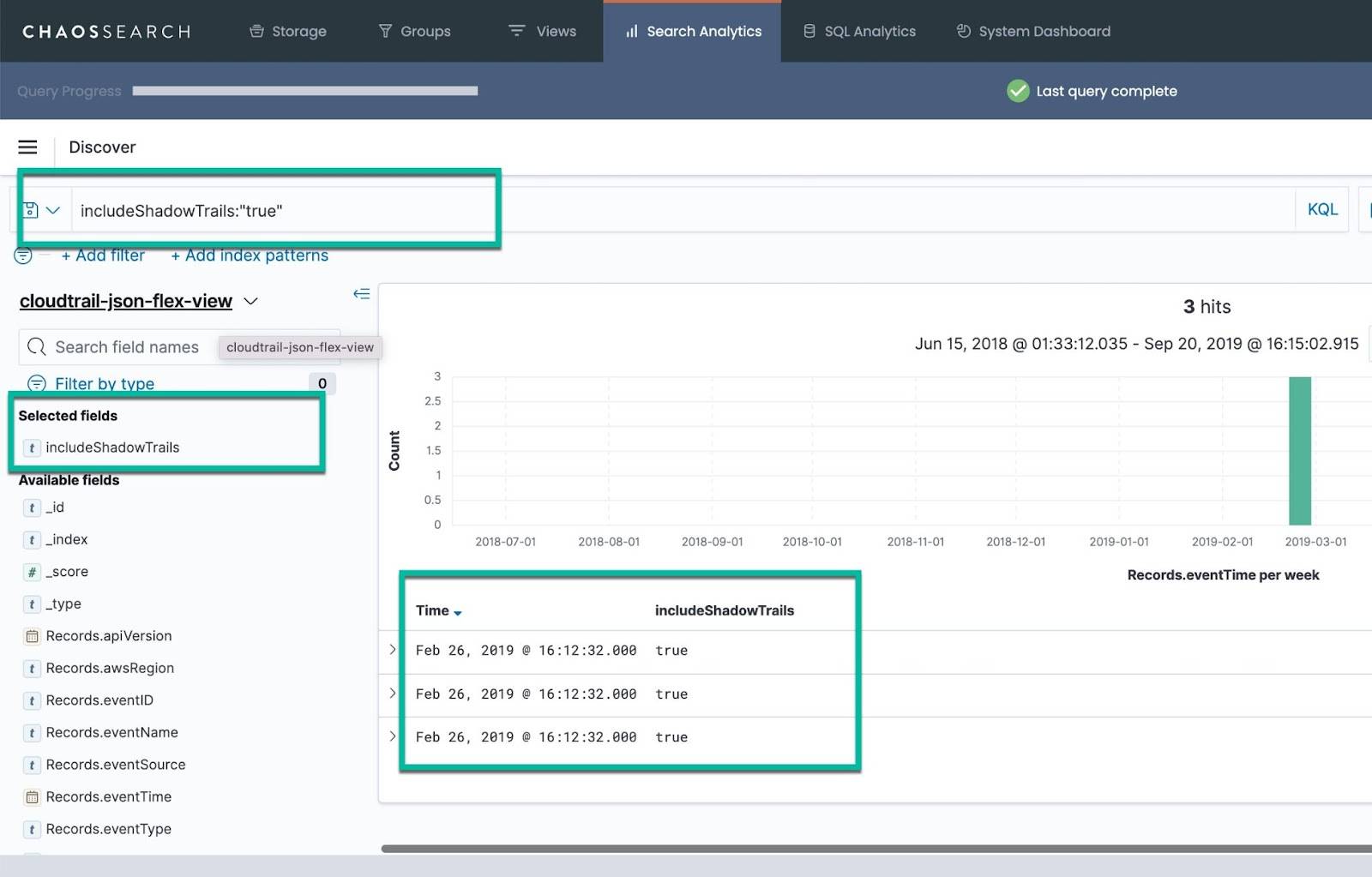Collapse the fields sidebar with the arrow icon
This screenshot has width=1372, height=877.
point(361,293)
